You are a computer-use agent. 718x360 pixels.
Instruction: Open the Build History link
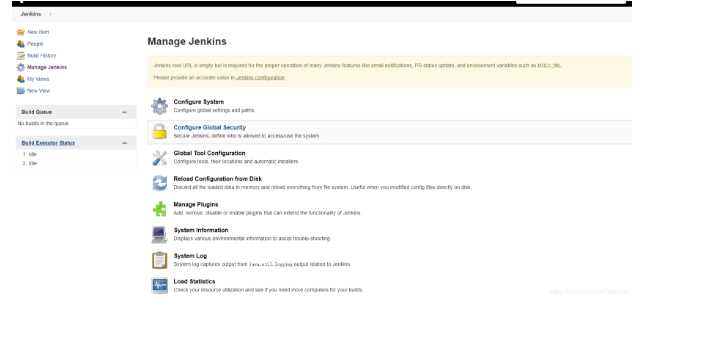(x=42, y=56)
